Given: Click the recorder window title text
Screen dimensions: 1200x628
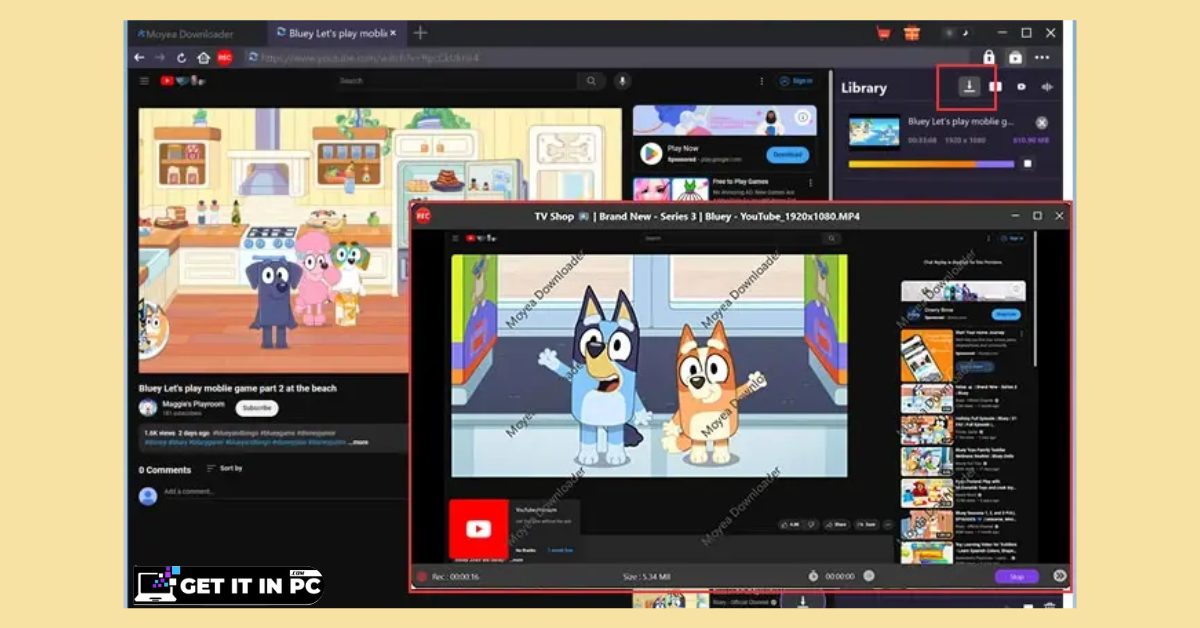Looking at the screenshot, I should click(x=697, y=216).
